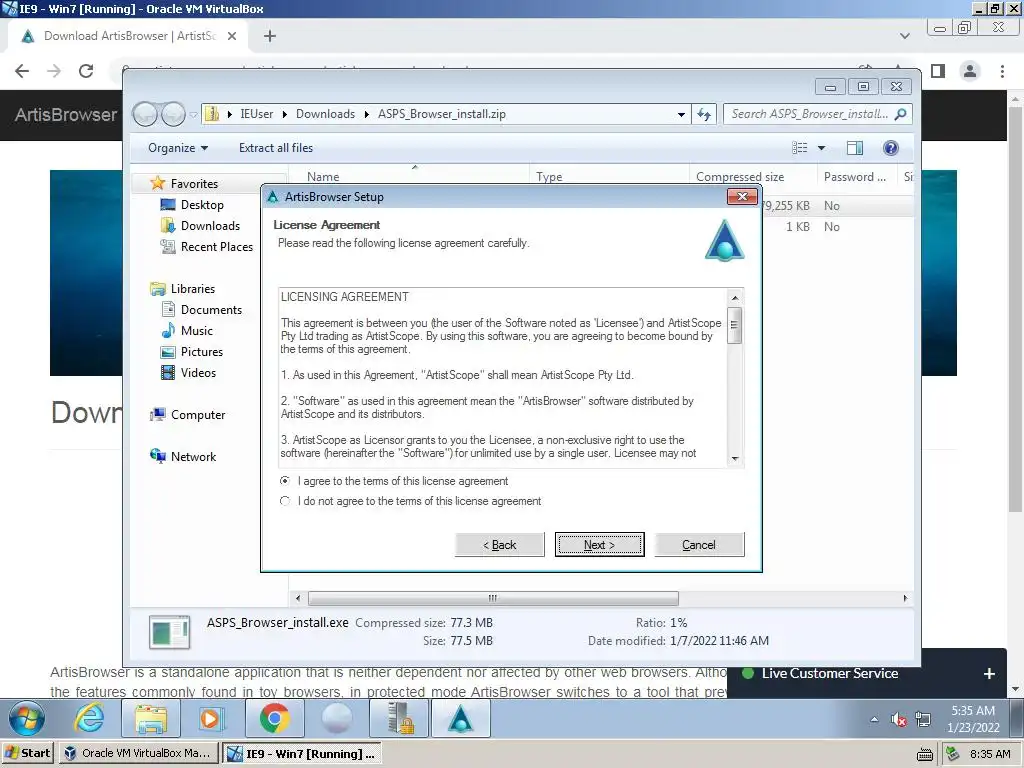The width and height of the screenshot is (1024, 768).
Task: Toggle the preview pane icon
Action: click(854, 148)
